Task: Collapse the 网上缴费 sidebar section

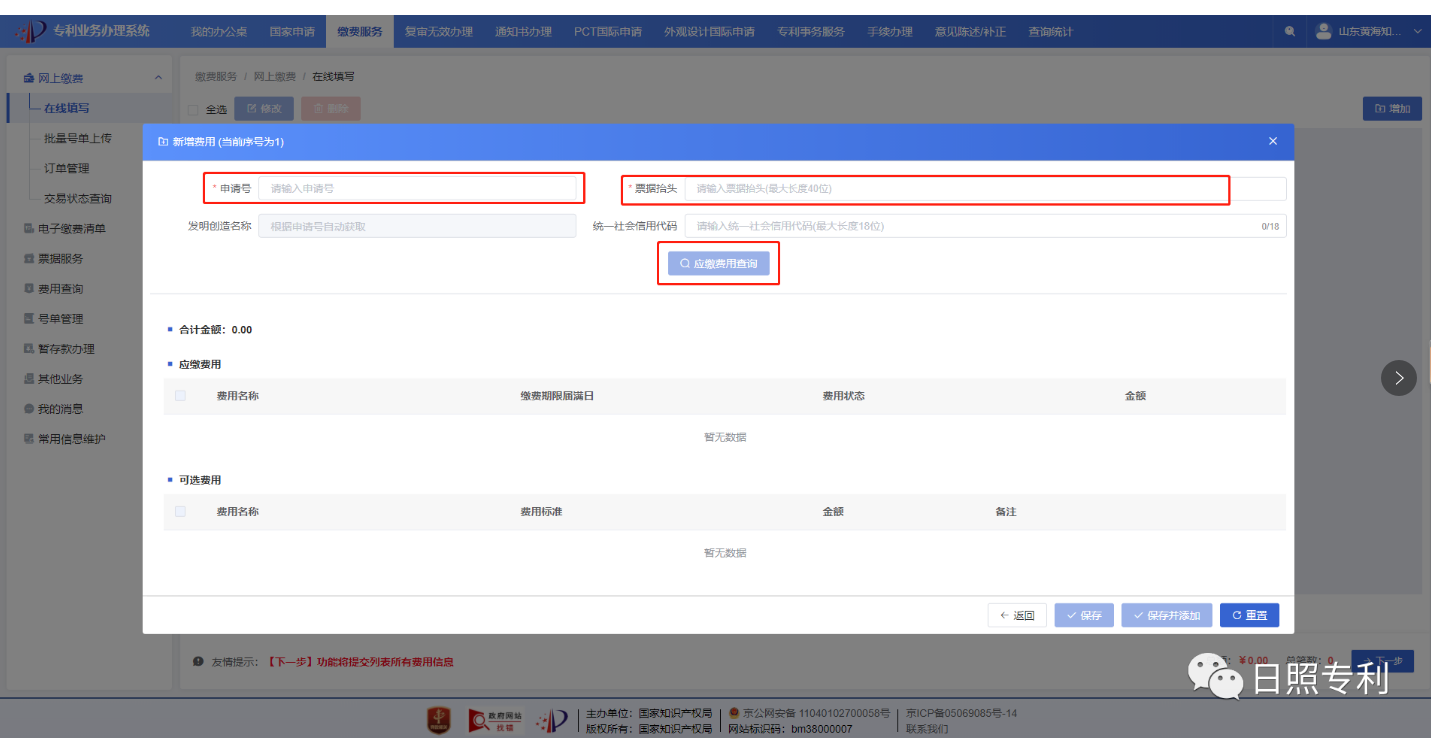Action: pos(158,78)
